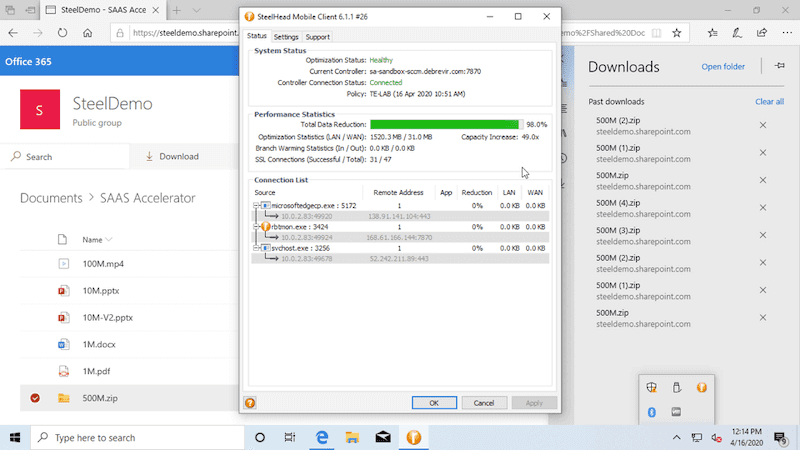Click Clear all past downloads
Screen dimensions: 800x450
pyautogui.click(x=769, y=102)
